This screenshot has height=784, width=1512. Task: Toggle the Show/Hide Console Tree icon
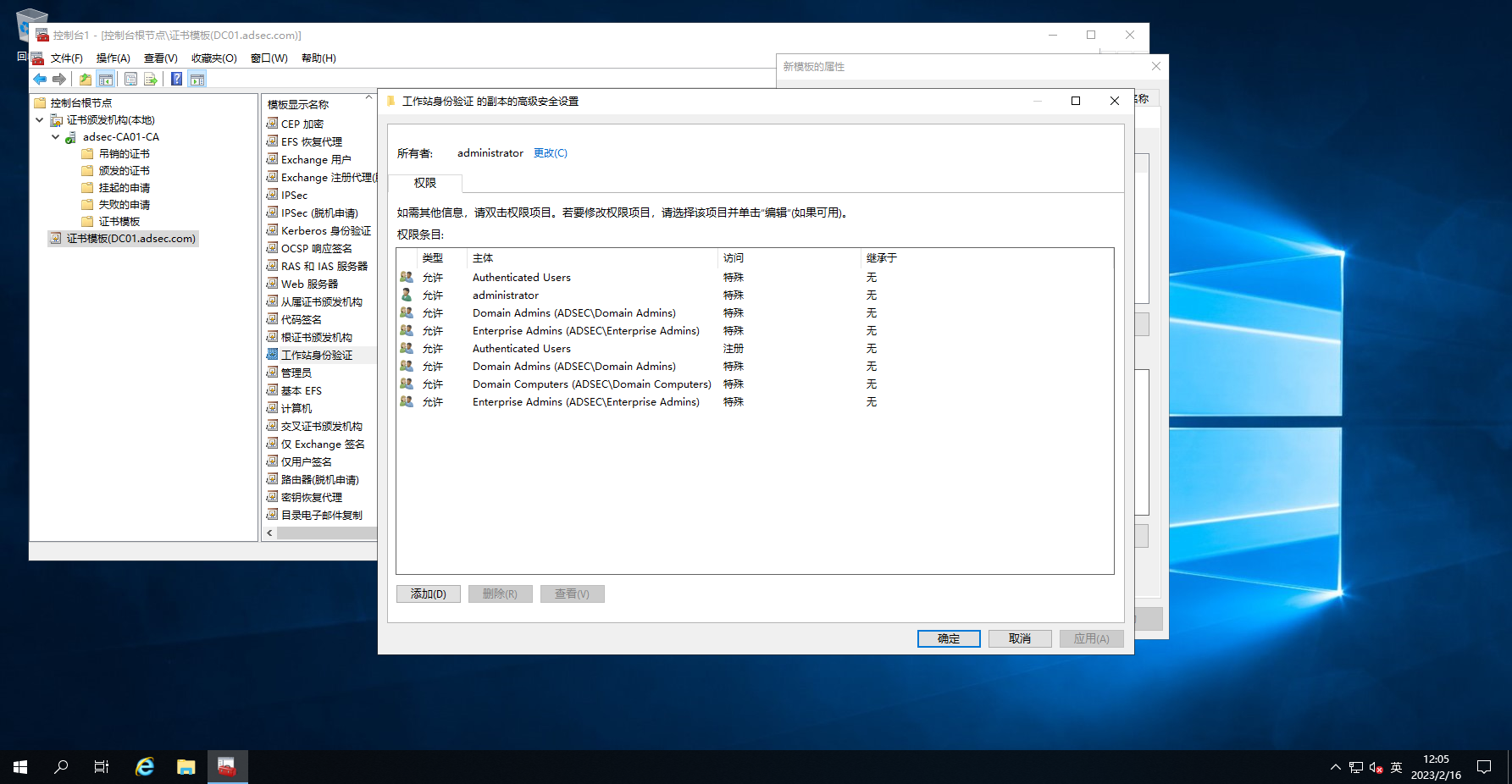[106, 80]
